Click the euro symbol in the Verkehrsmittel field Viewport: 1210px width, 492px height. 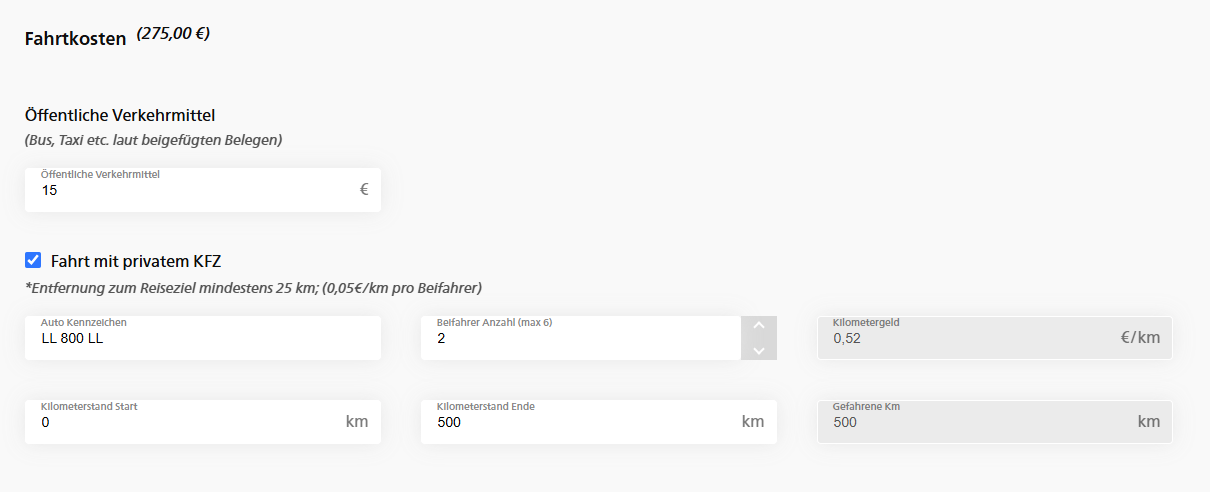(x=364, y=189)
